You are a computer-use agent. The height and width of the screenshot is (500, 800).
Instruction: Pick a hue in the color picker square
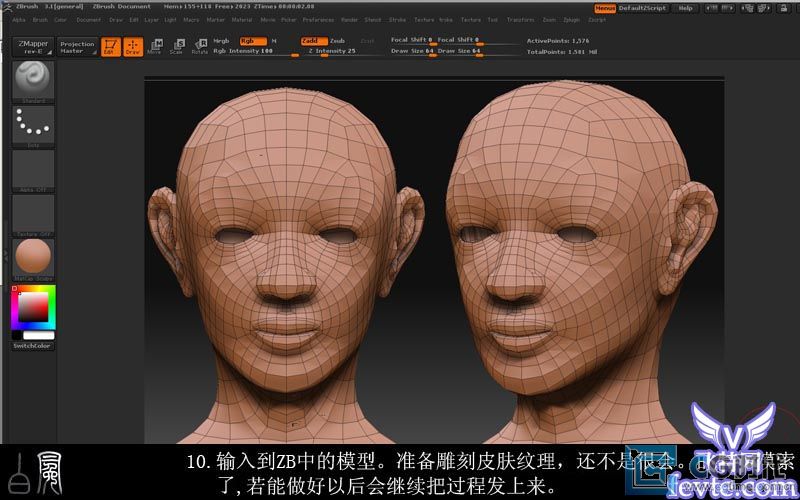point(33,307)
